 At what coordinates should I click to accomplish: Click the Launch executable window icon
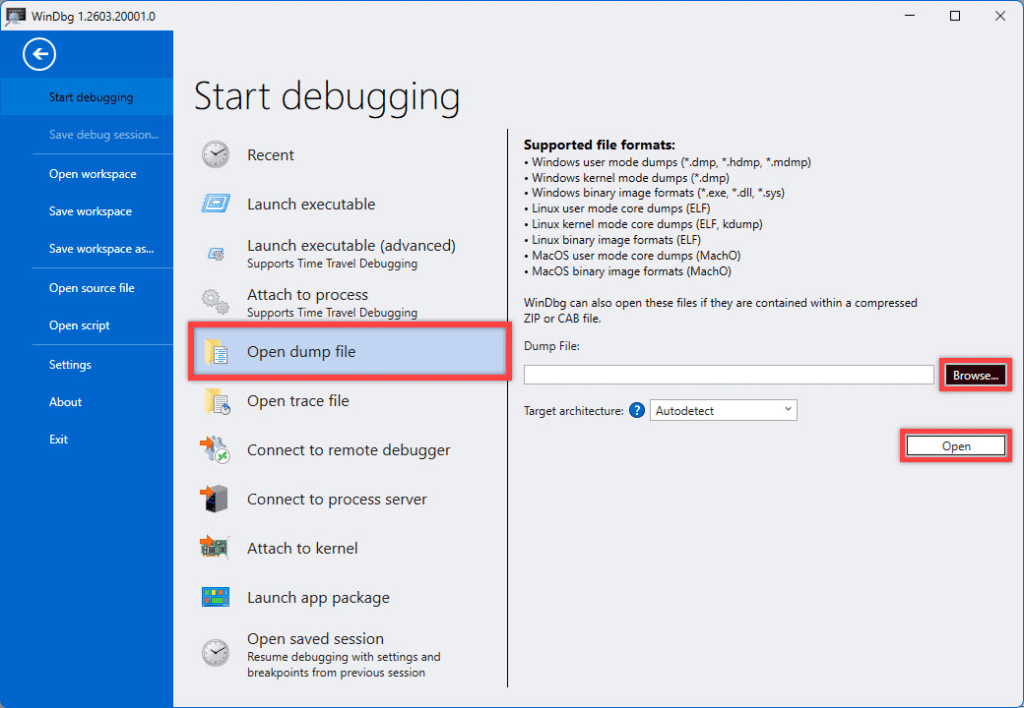(216, 204)
